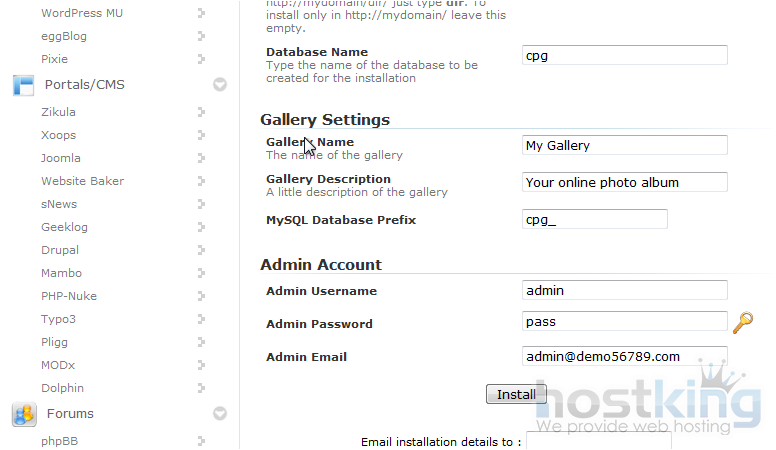776x450 pixels.
Task: Click the Admin Email input field
Action: tap(624, 357)
